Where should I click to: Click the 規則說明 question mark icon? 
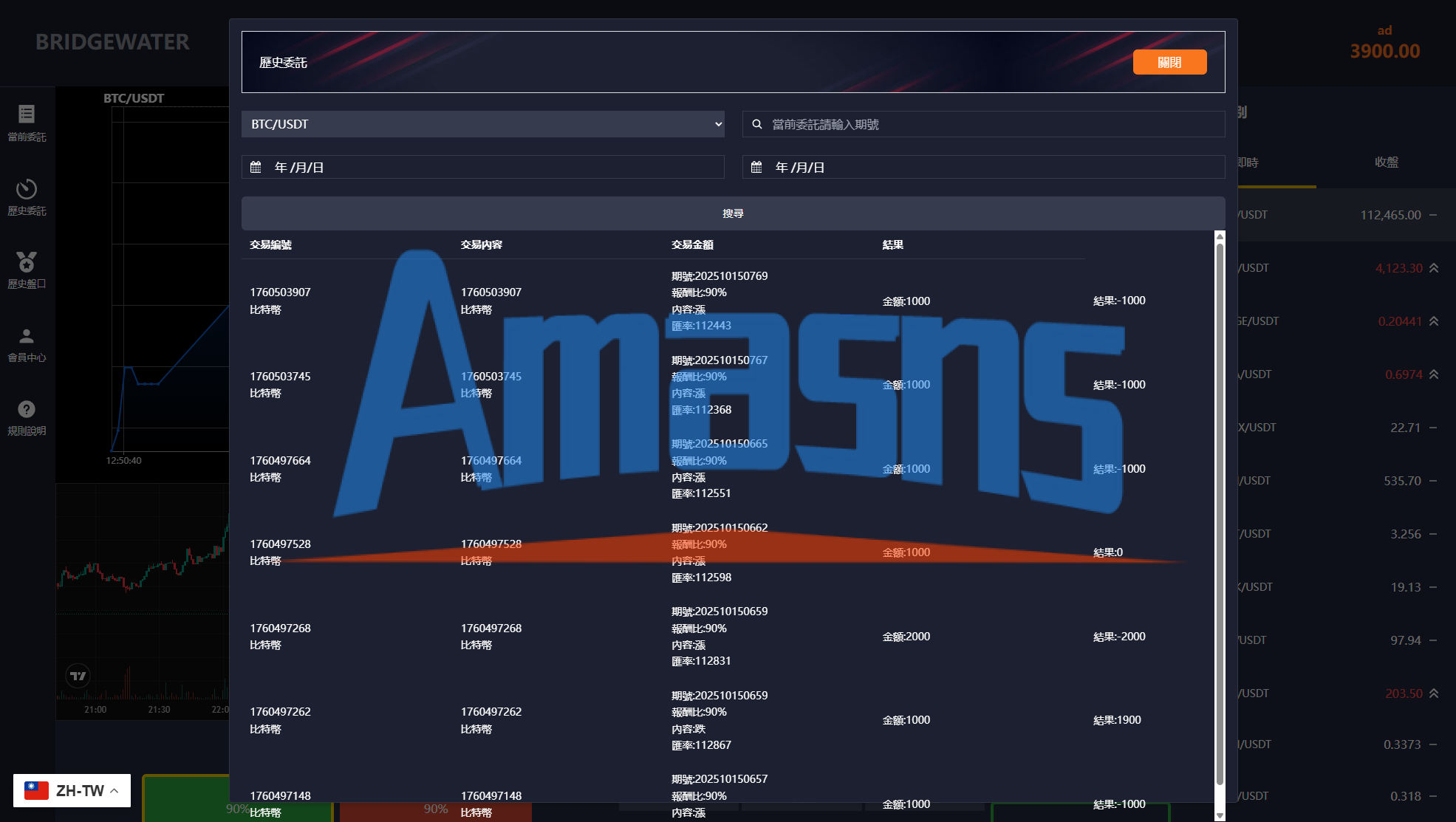tap(27, 409)
